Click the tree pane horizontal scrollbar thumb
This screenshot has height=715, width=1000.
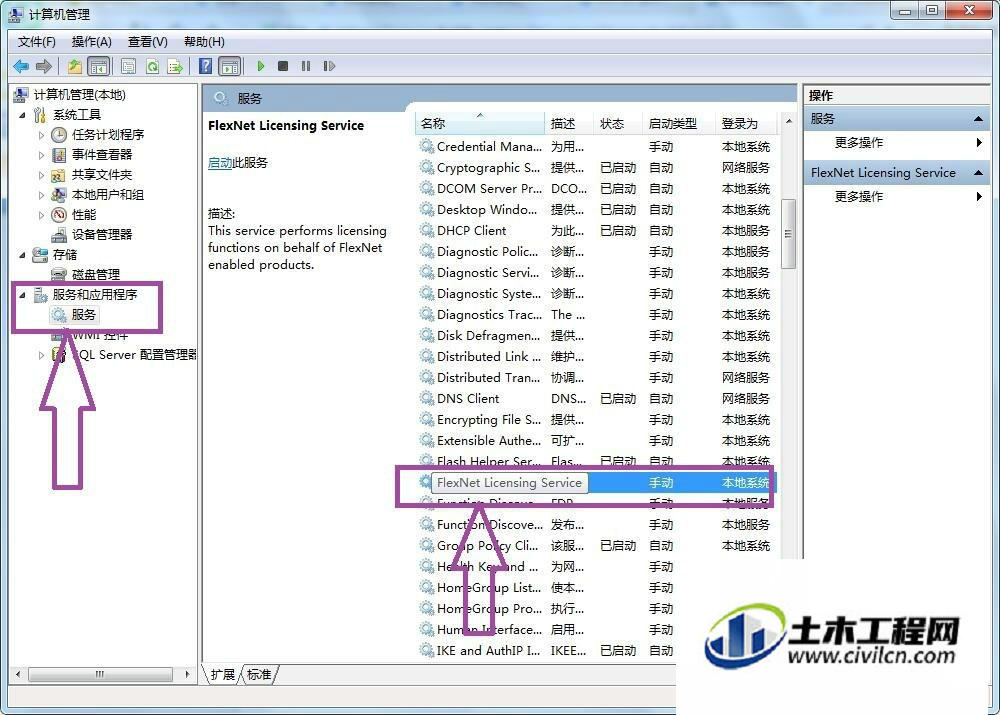[x=100, y=674]
